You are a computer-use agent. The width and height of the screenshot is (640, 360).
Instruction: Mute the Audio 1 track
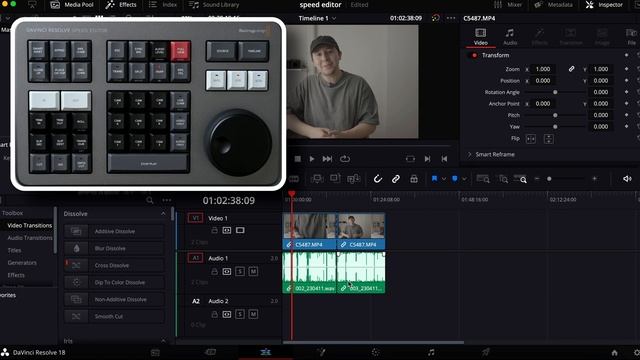click(253, 271)
